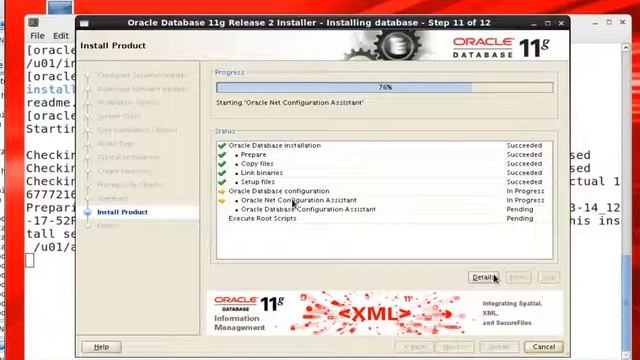
Task: Click 'Oracle Database Configuration Assistant' row text
Action: (308, 209)
